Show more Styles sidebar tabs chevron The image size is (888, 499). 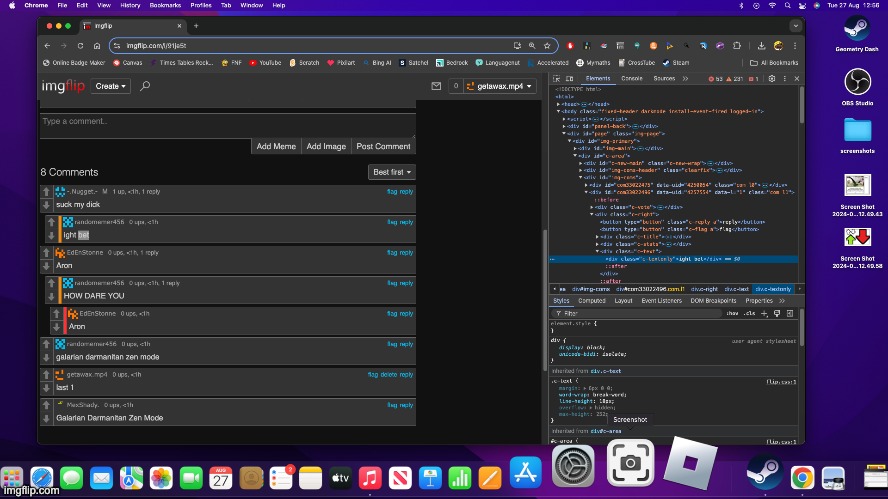tap(782, 301)
